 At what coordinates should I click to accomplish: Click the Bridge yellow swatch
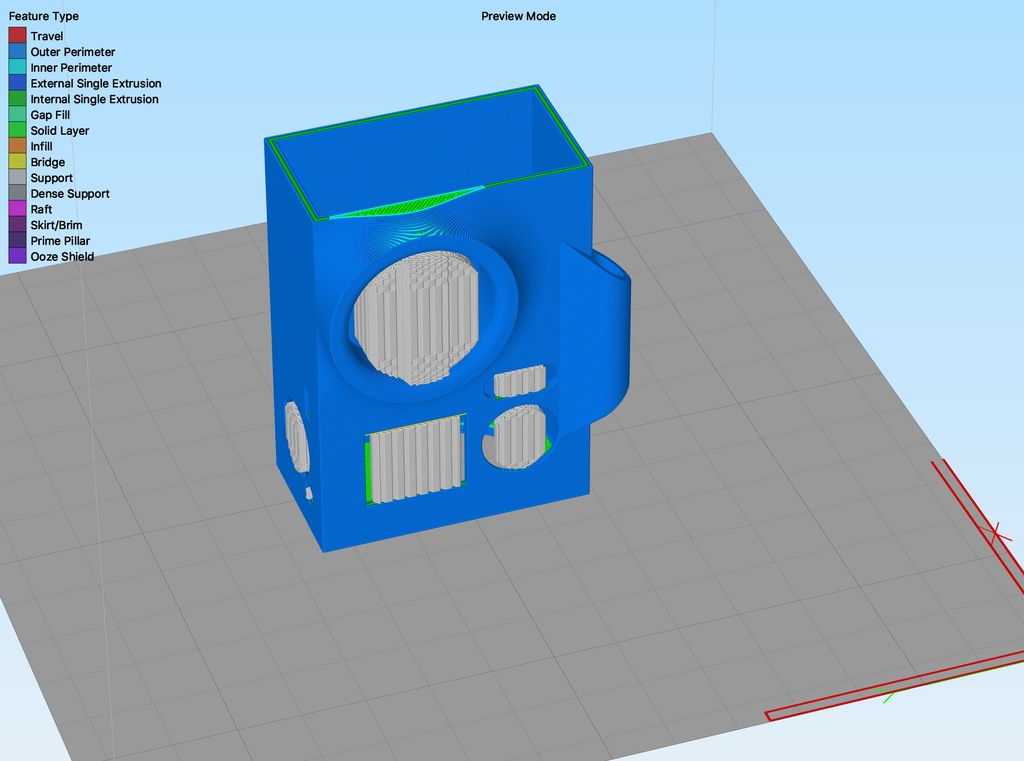[x=17, y=161]
